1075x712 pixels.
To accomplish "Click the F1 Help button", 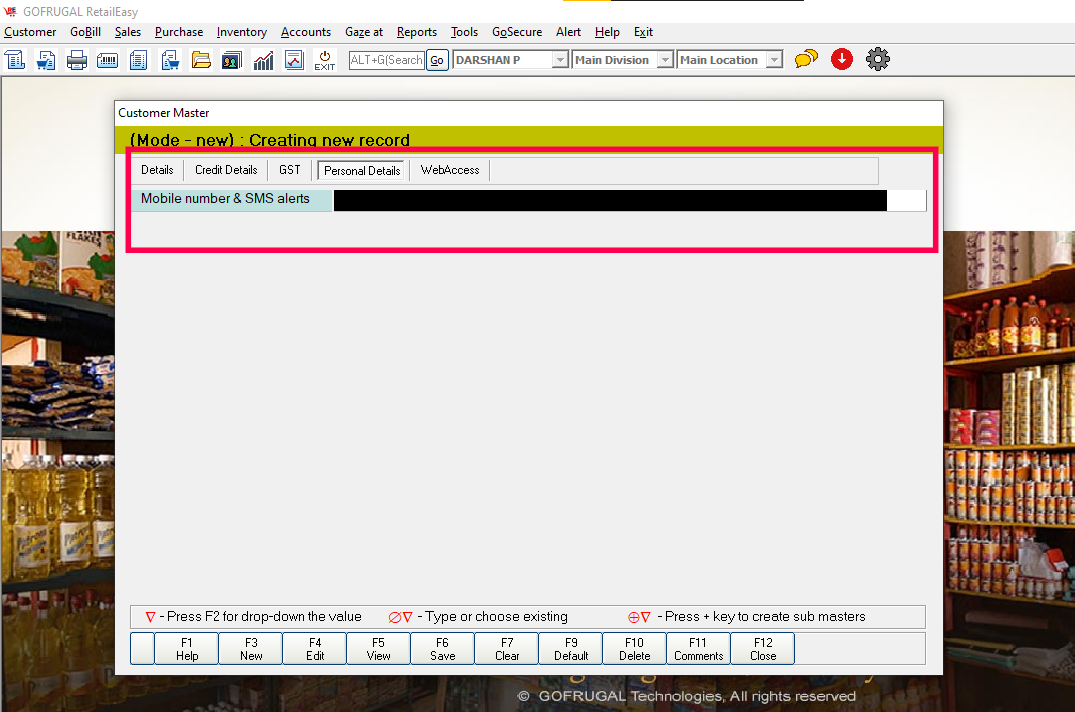I will click(186, 649).
